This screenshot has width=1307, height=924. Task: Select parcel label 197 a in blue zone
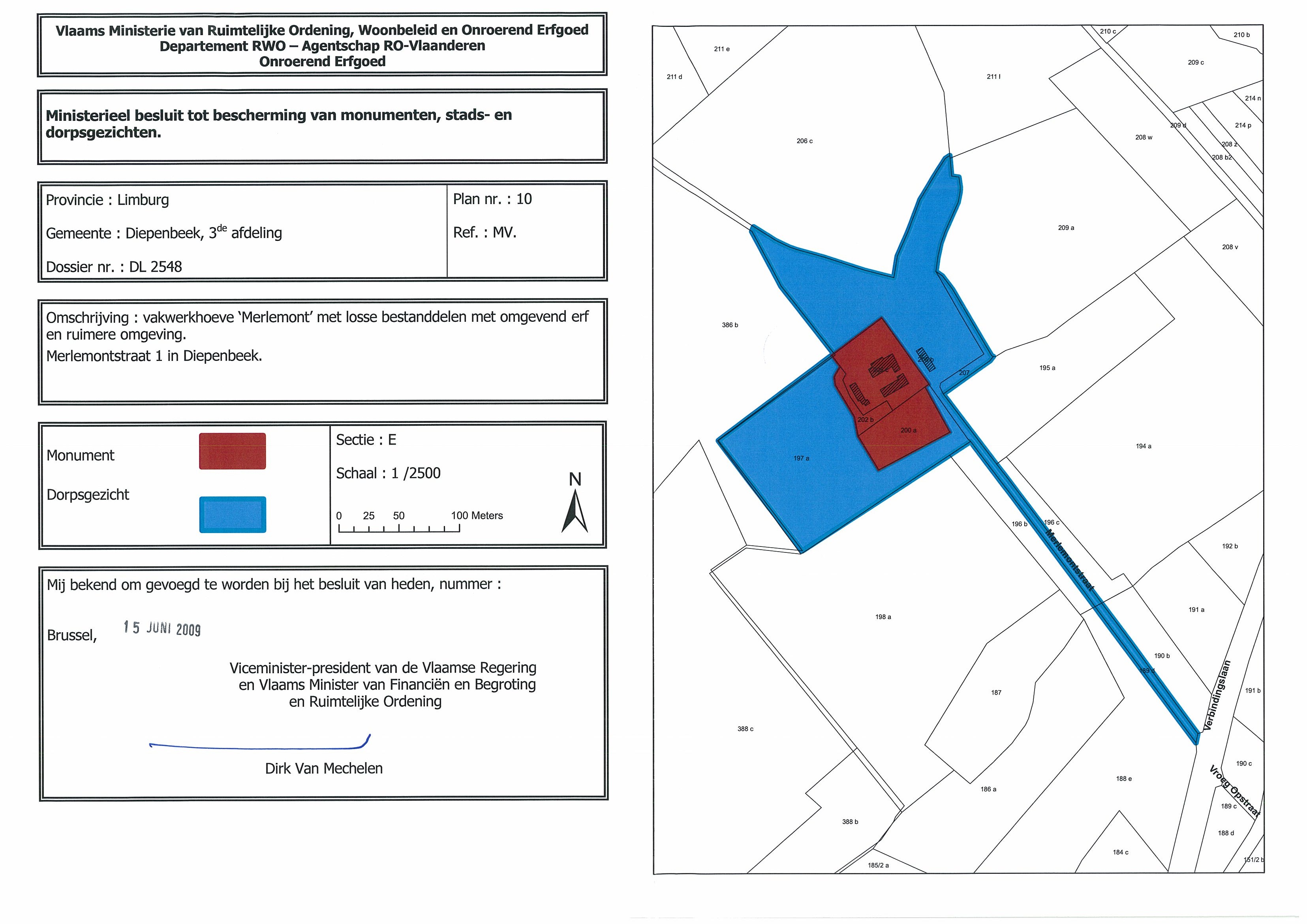(x=801, y=458)
